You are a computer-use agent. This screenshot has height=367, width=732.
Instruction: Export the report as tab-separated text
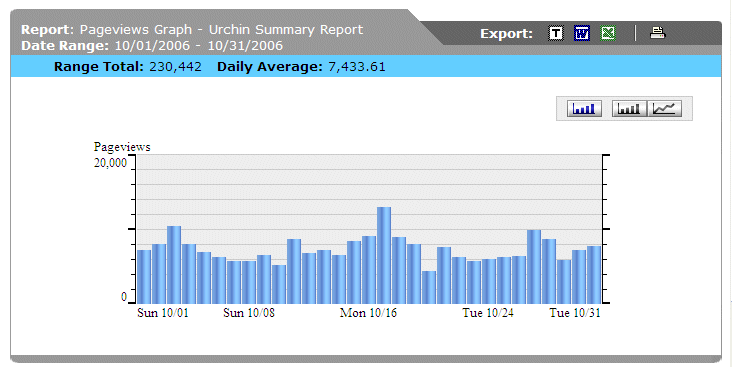tap(556, 33)
